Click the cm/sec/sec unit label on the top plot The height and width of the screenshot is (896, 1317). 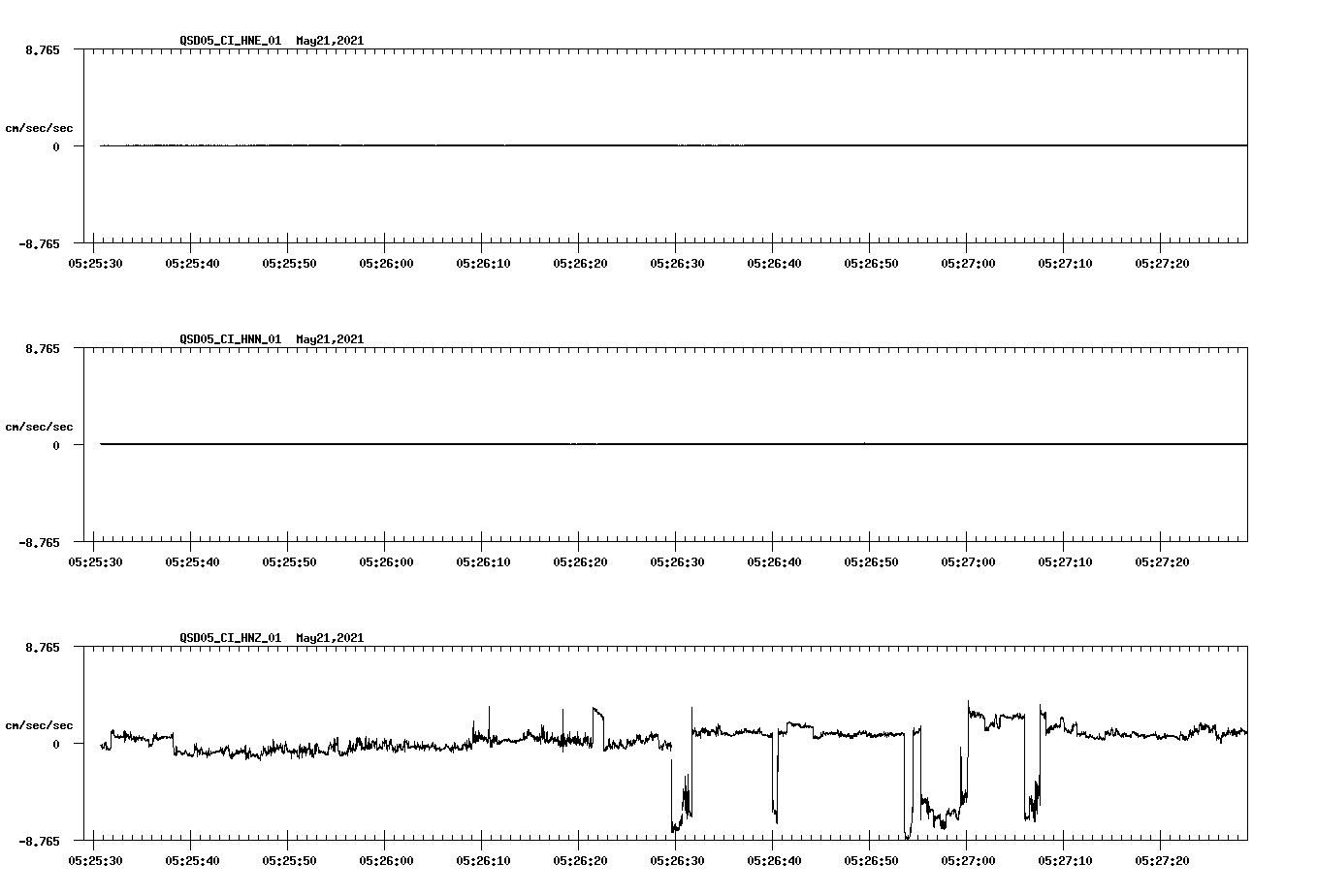tap(40, 127)
